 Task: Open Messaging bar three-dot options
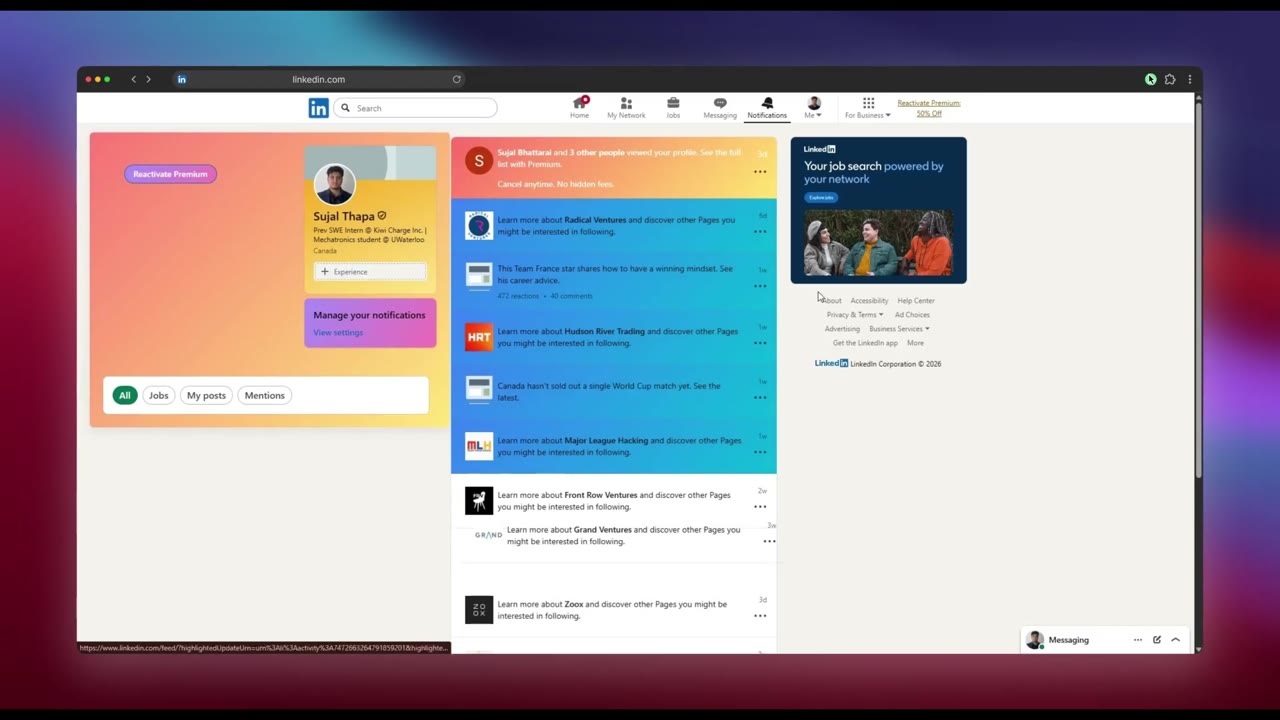1138,640
